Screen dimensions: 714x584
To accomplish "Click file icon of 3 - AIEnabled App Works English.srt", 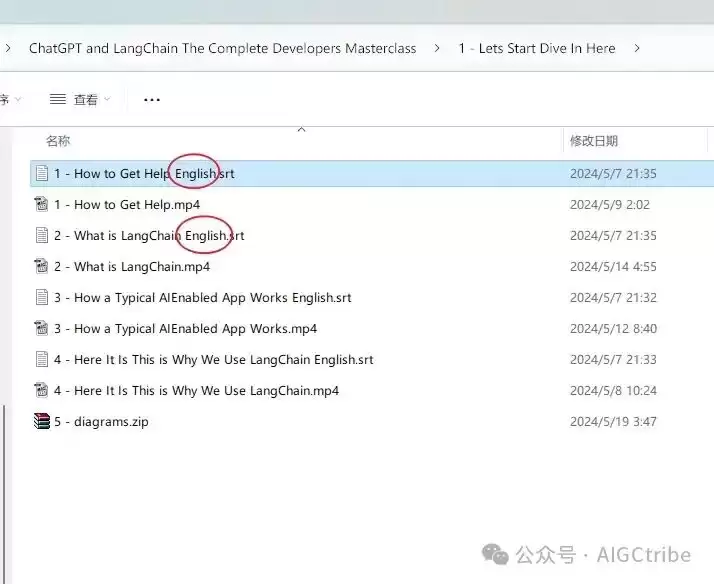I will 42,297.
